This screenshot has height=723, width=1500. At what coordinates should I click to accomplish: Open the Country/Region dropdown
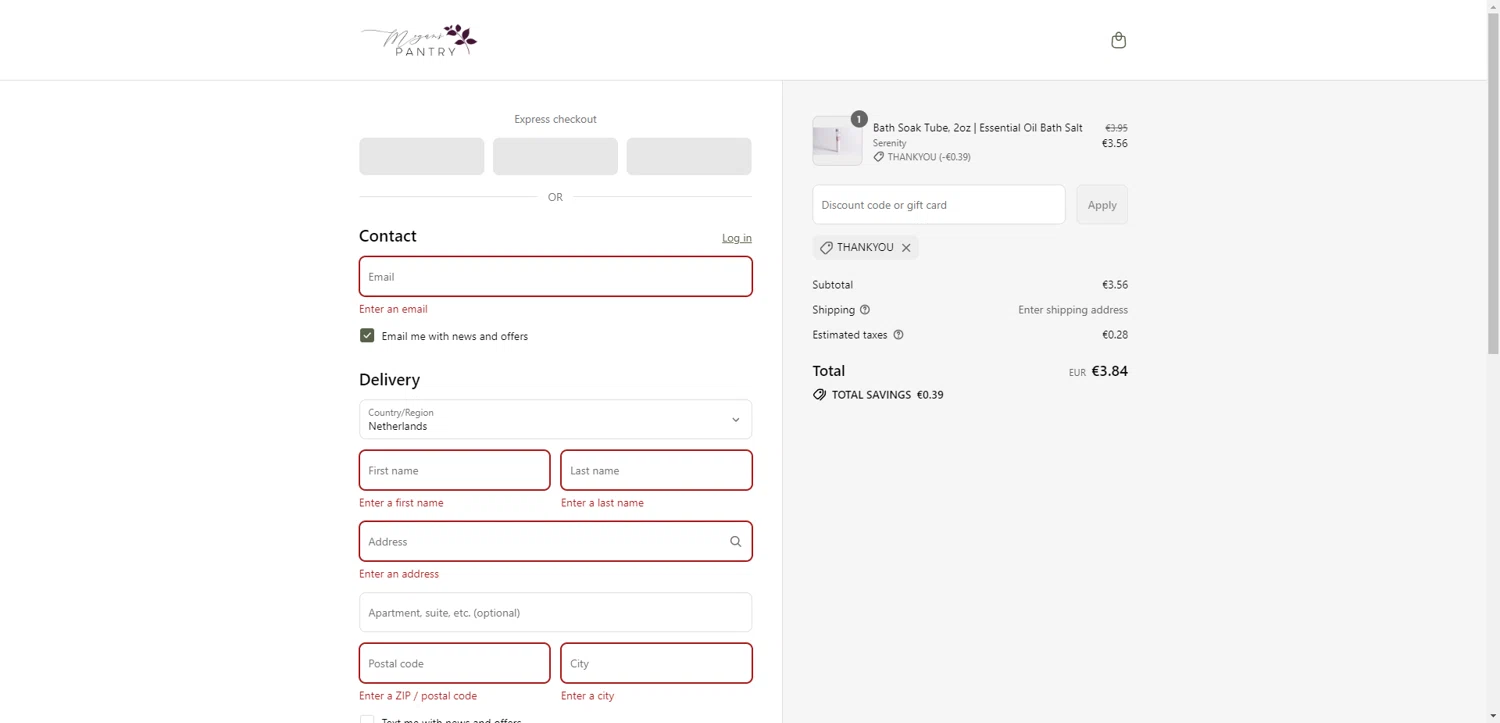555,420
